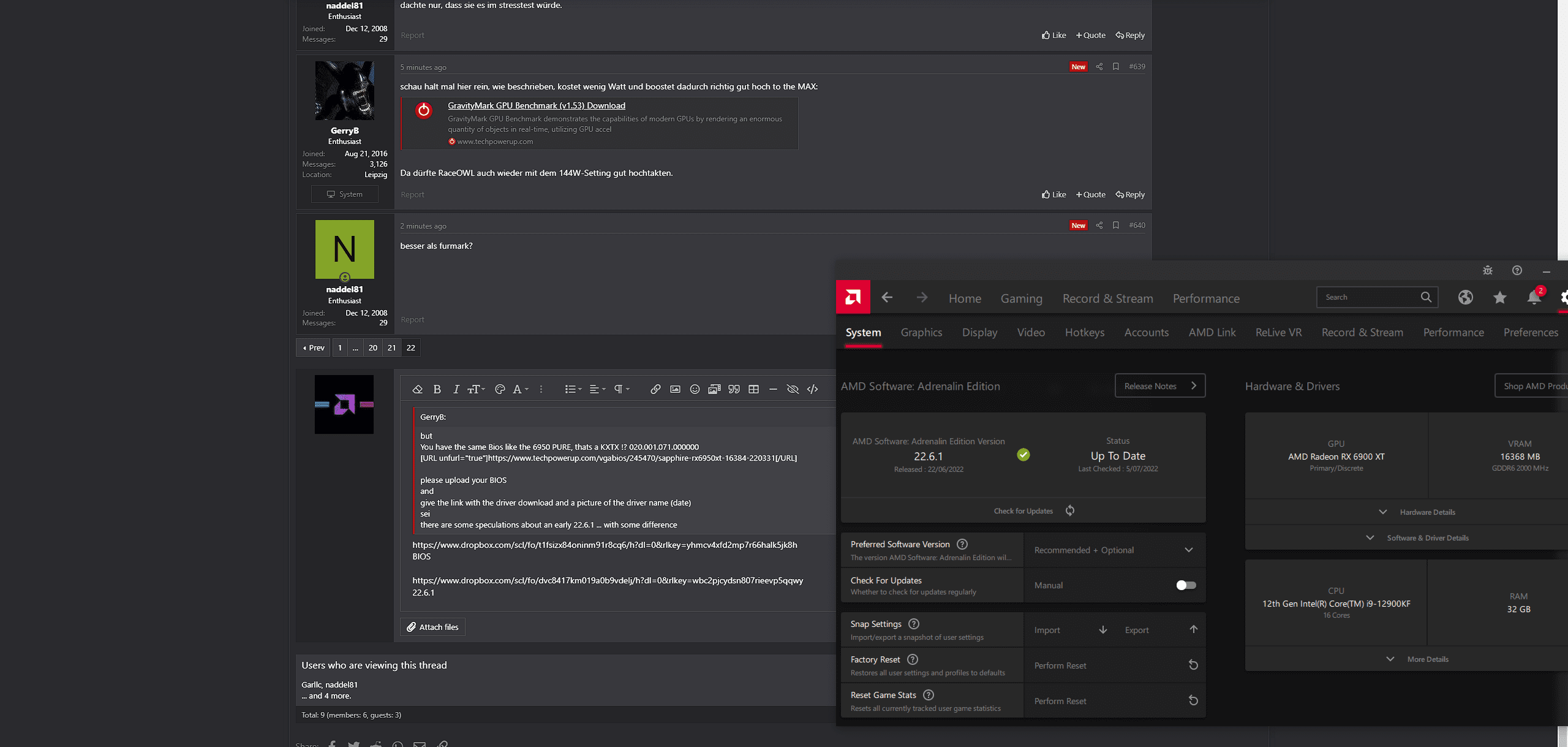Switch to the Display settings tab
The image size is (1568, 747).
(979, 332)
